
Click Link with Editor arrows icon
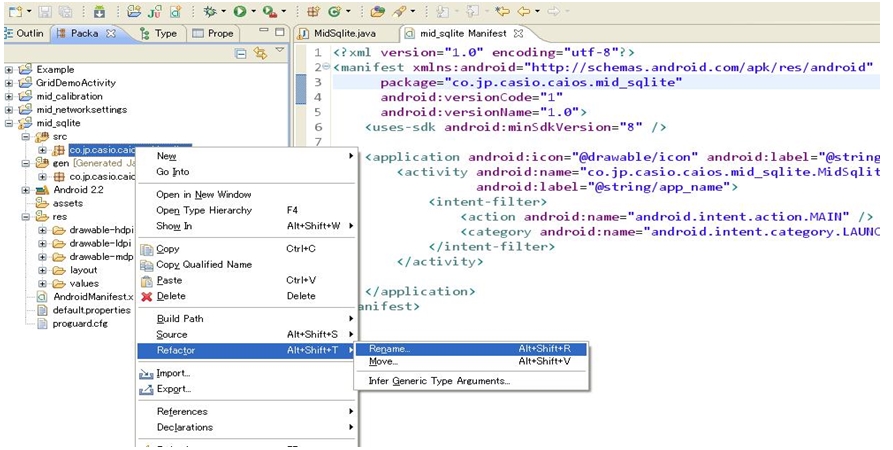coord(259,53)
